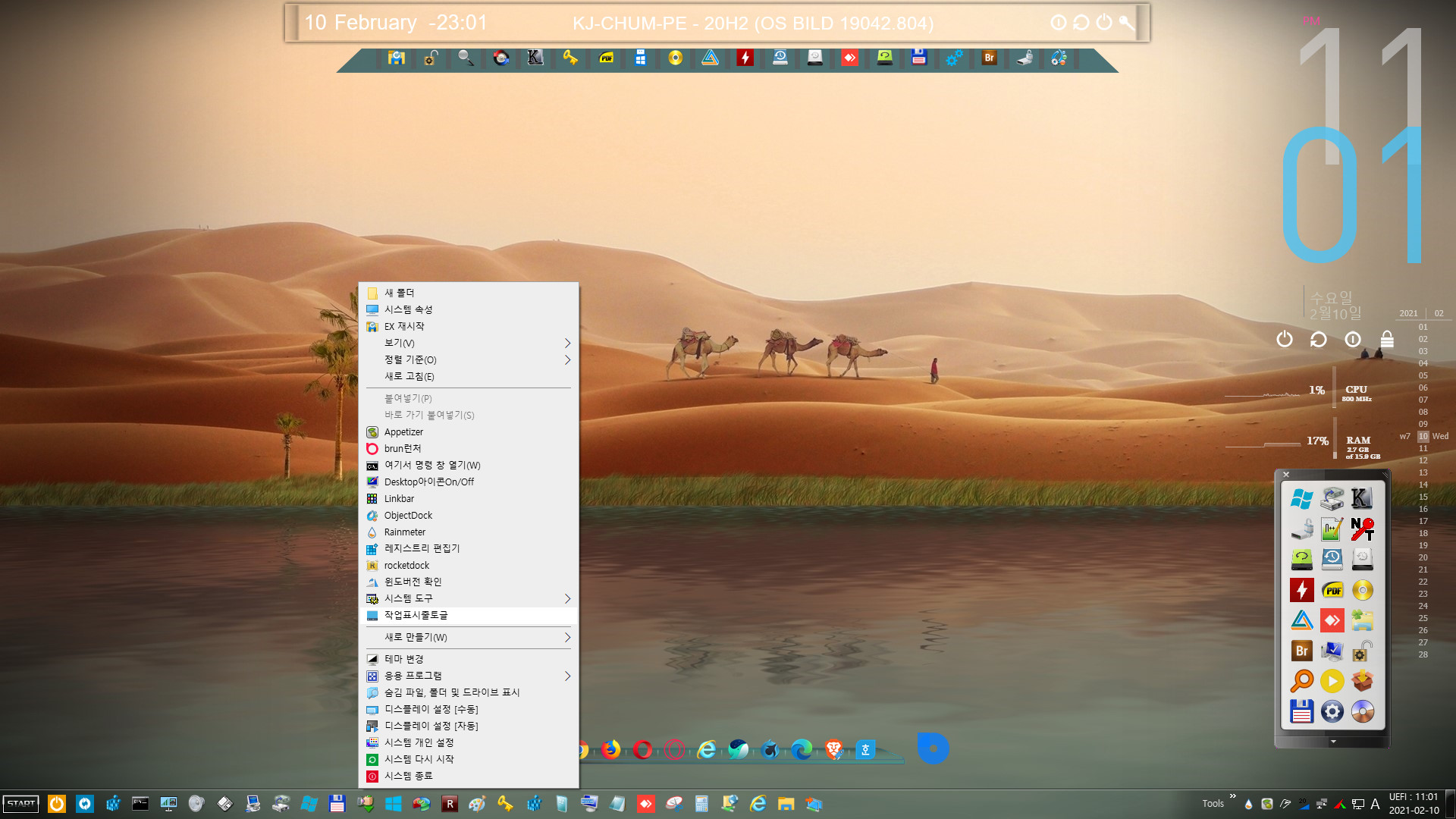Open the clover folder icon in the side launcher

(x=1362, y=620)
